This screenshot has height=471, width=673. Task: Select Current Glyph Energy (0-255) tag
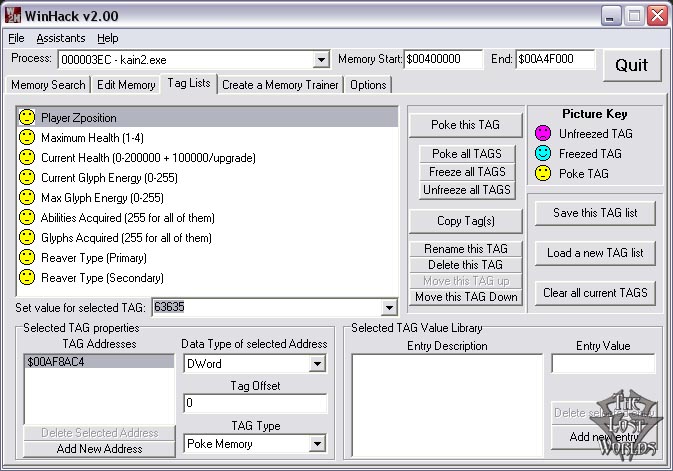(x=207, y=177)
